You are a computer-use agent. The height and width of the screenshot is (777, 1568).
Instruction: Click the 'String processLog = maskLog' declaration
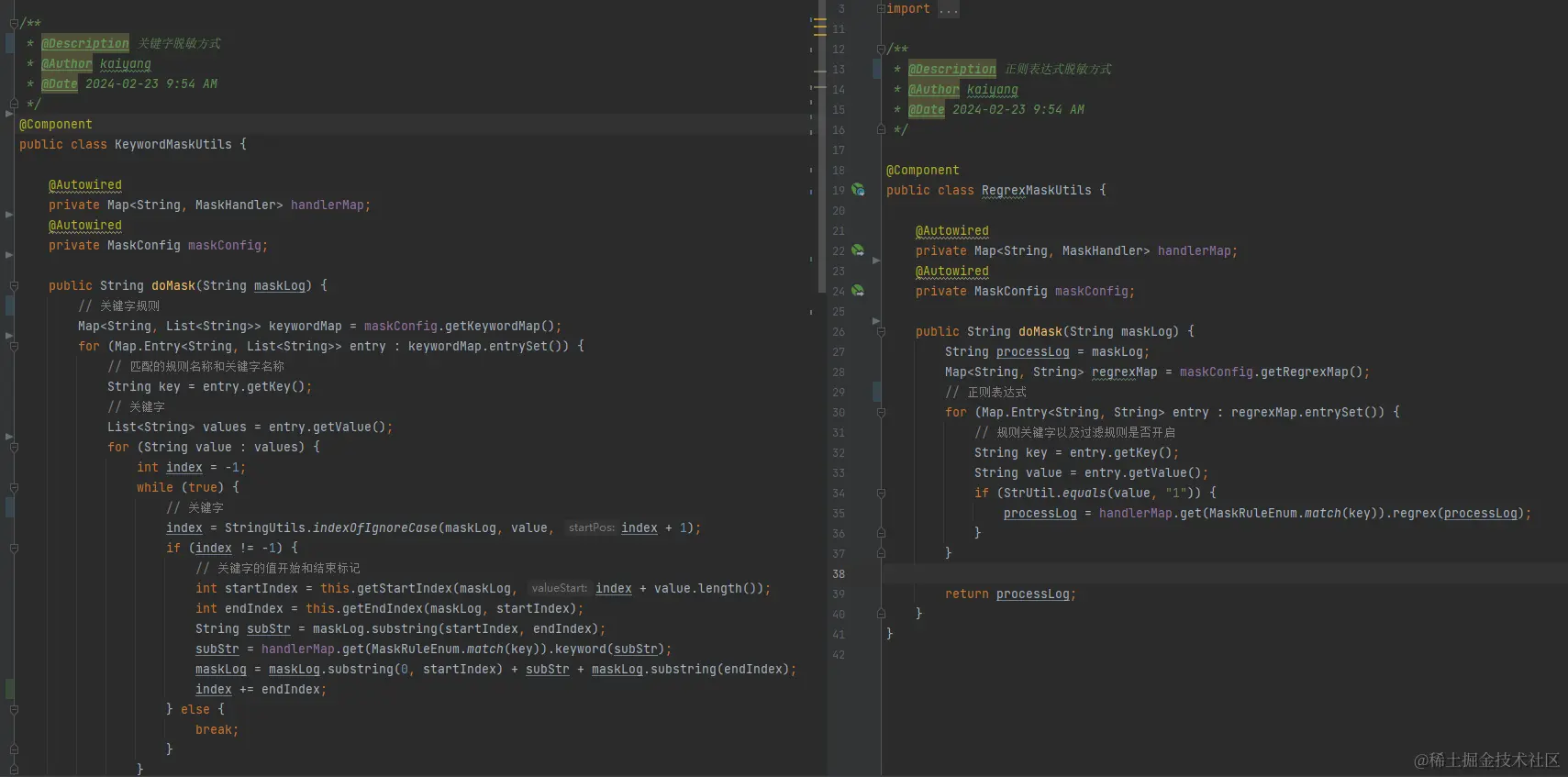pyautogui.click(x=1047, y=352)
